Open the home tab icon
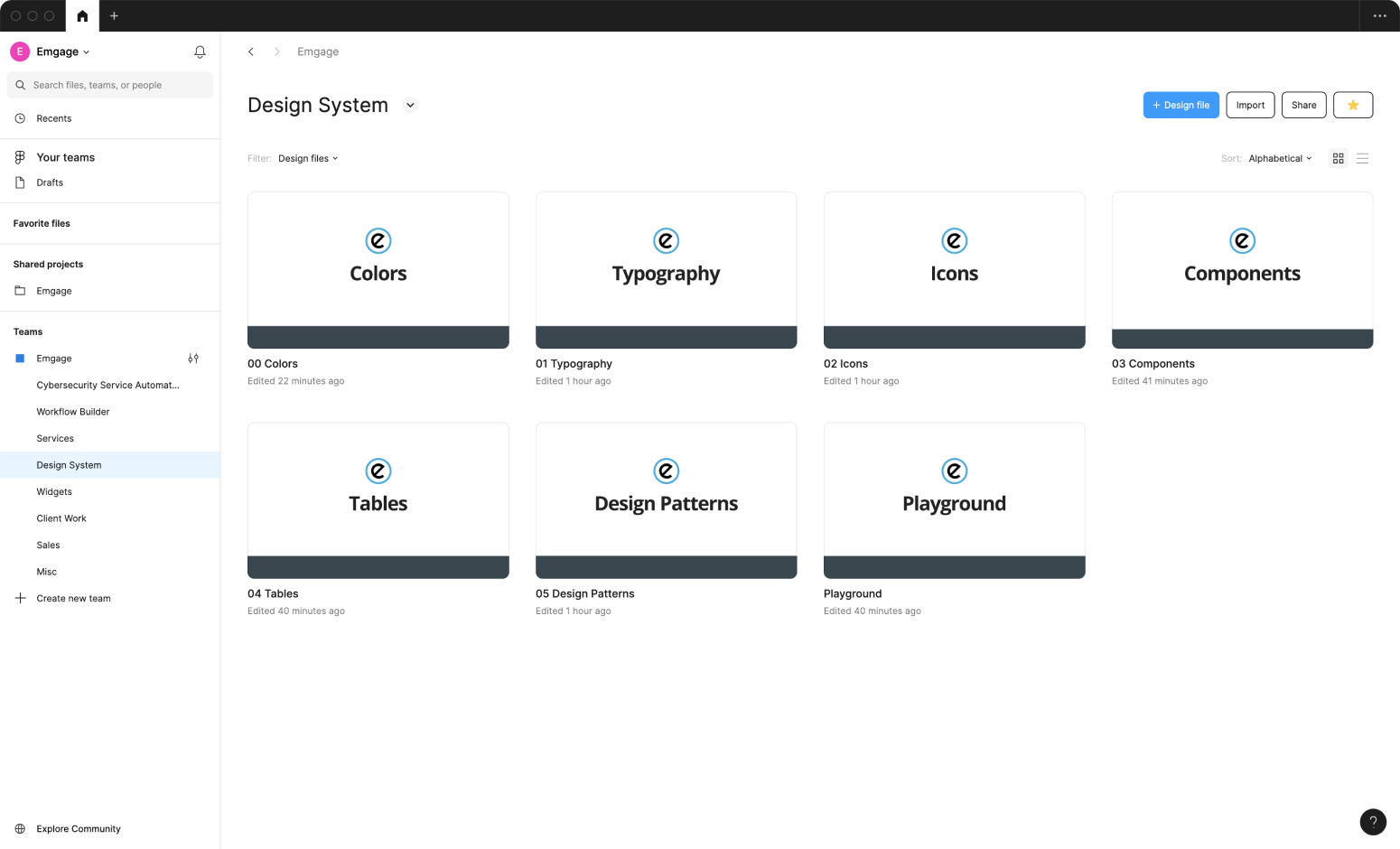The height and width of the screenshot is (849, 1400). click(82, 15)
